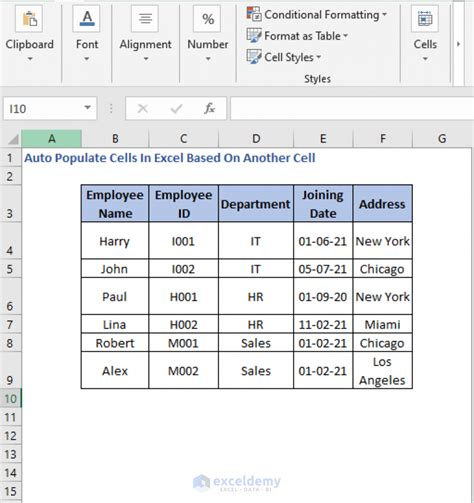Click the 'Employee Name' header cell
The image size is (474, 503).
(115, 204)
